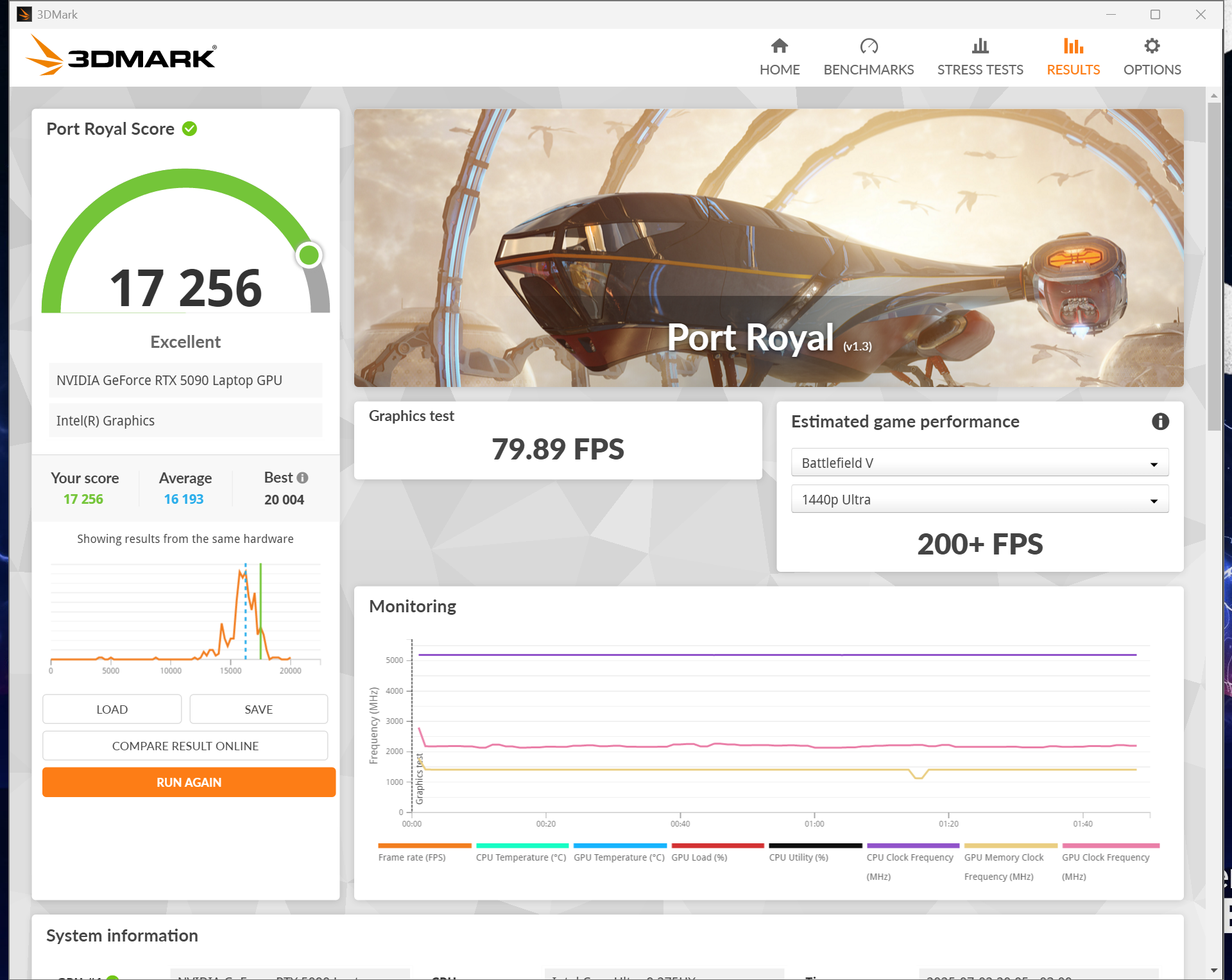The height and width of the screenshot is (980, 1232).
Task: Switch to the OPTIONS tab label
Action: (1152, 70)
